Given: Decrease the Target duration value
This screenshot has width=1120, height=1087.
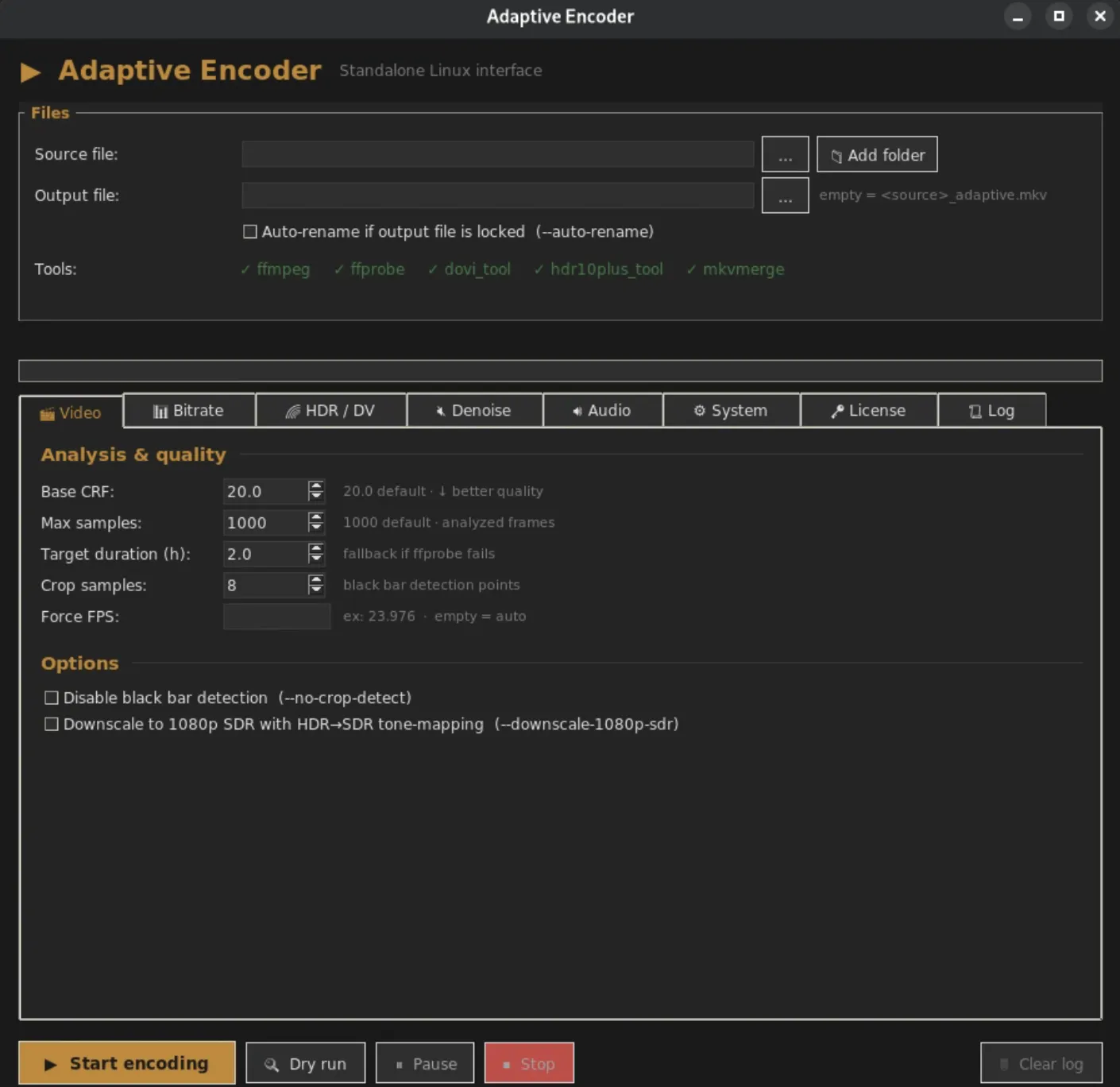Looking at the screenshot, I should (316, 559).
